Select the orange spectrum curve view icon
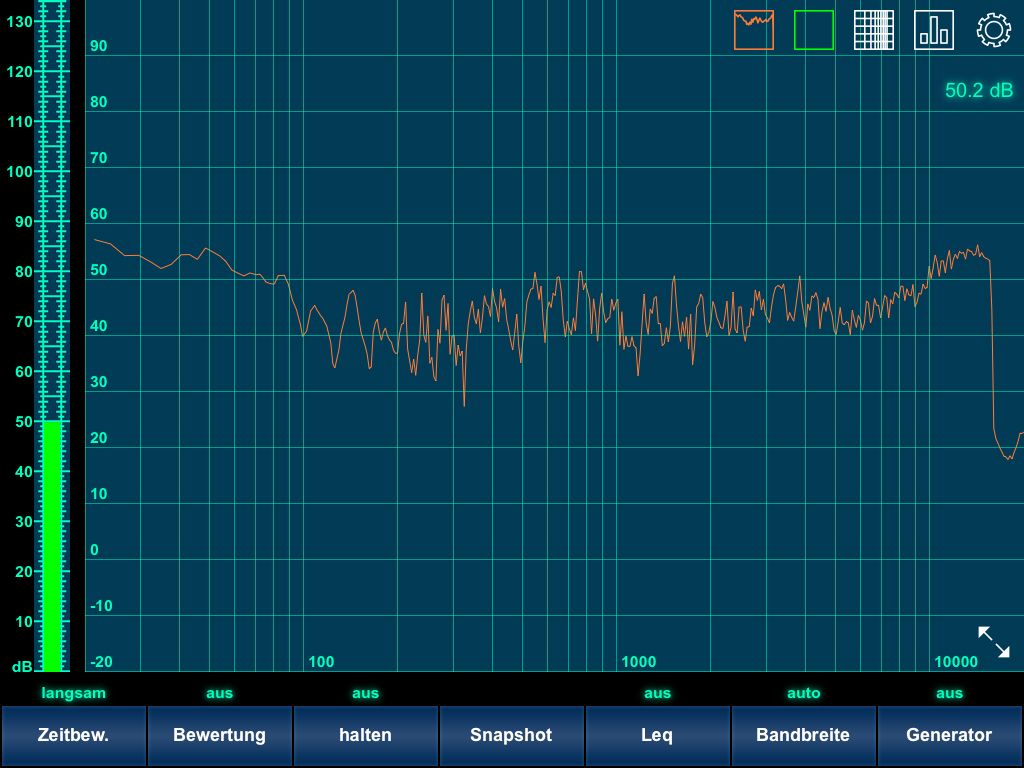The width and height of the screenshot is (1024, 768). (754, 30)
